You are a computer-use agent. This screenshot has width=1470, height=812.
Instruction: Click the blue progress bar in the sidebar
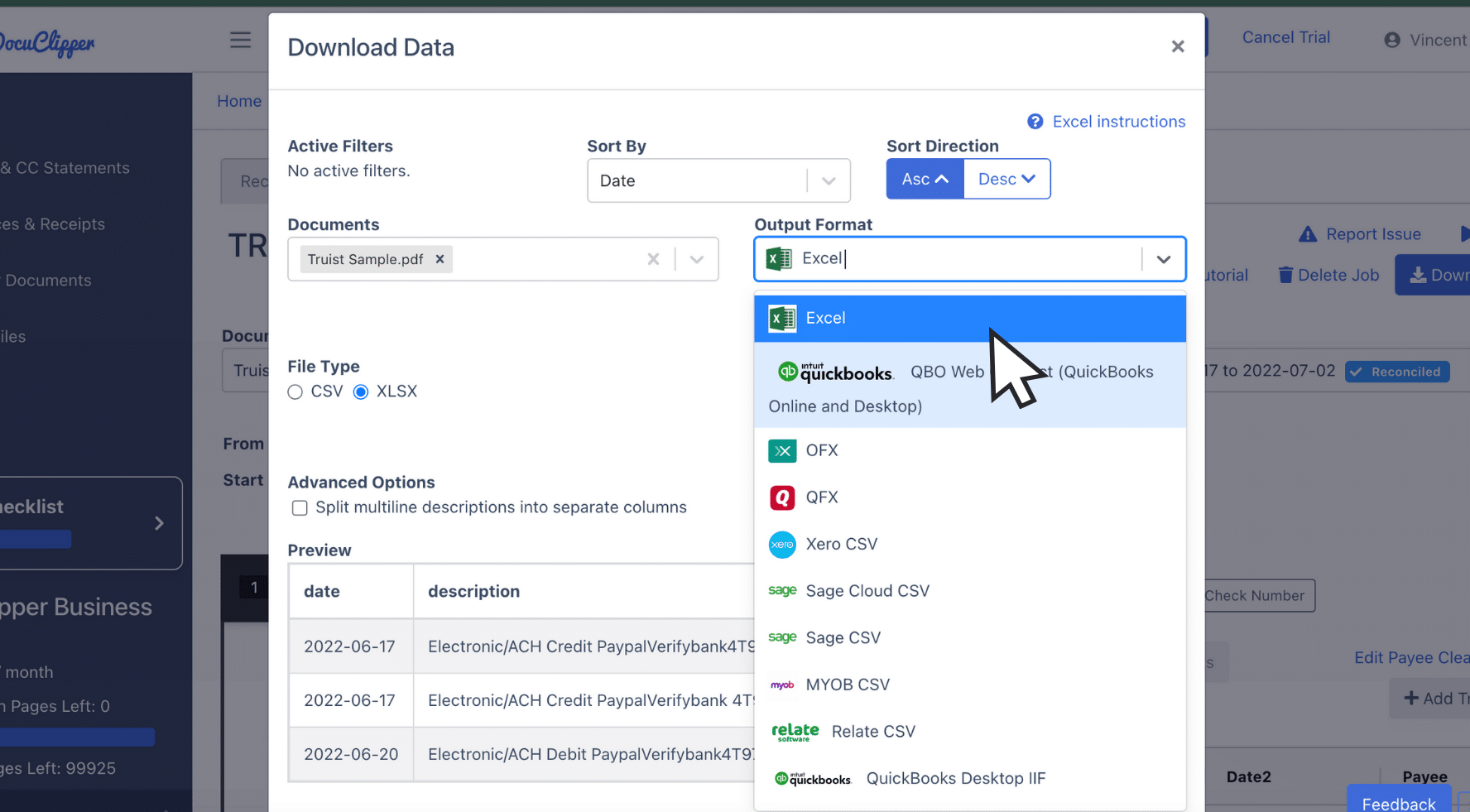pyautogui.click(x=77, y=736)
